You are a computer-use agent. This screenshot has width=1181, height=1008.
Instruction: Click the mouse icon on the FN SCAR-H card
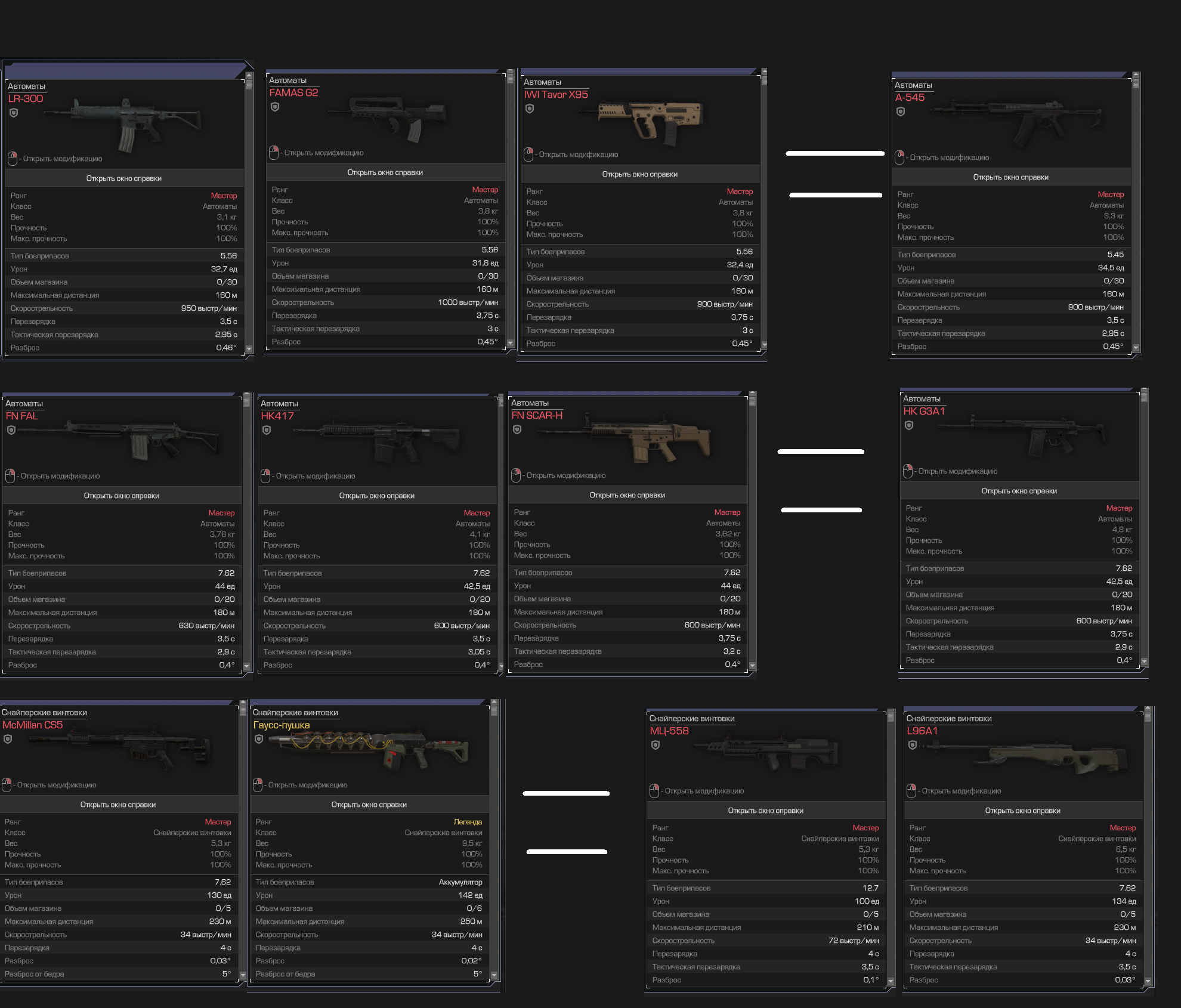[516, 475]
